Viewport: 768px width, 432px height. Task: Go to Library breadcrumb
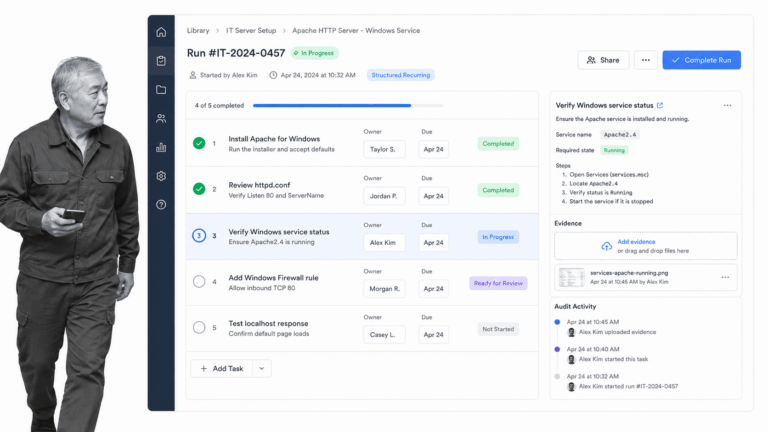pyautogui.click(x=198, y=30)
